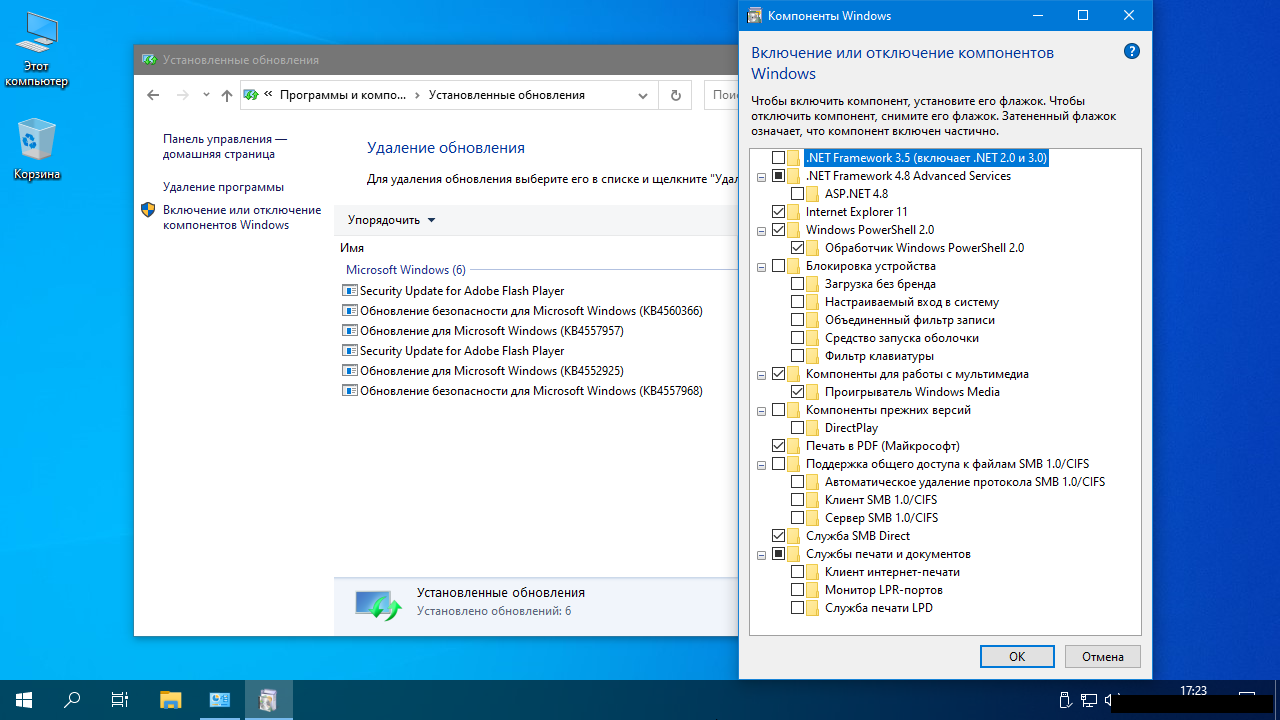Click taskbar clock showing 17:23

coord(1193,691)
